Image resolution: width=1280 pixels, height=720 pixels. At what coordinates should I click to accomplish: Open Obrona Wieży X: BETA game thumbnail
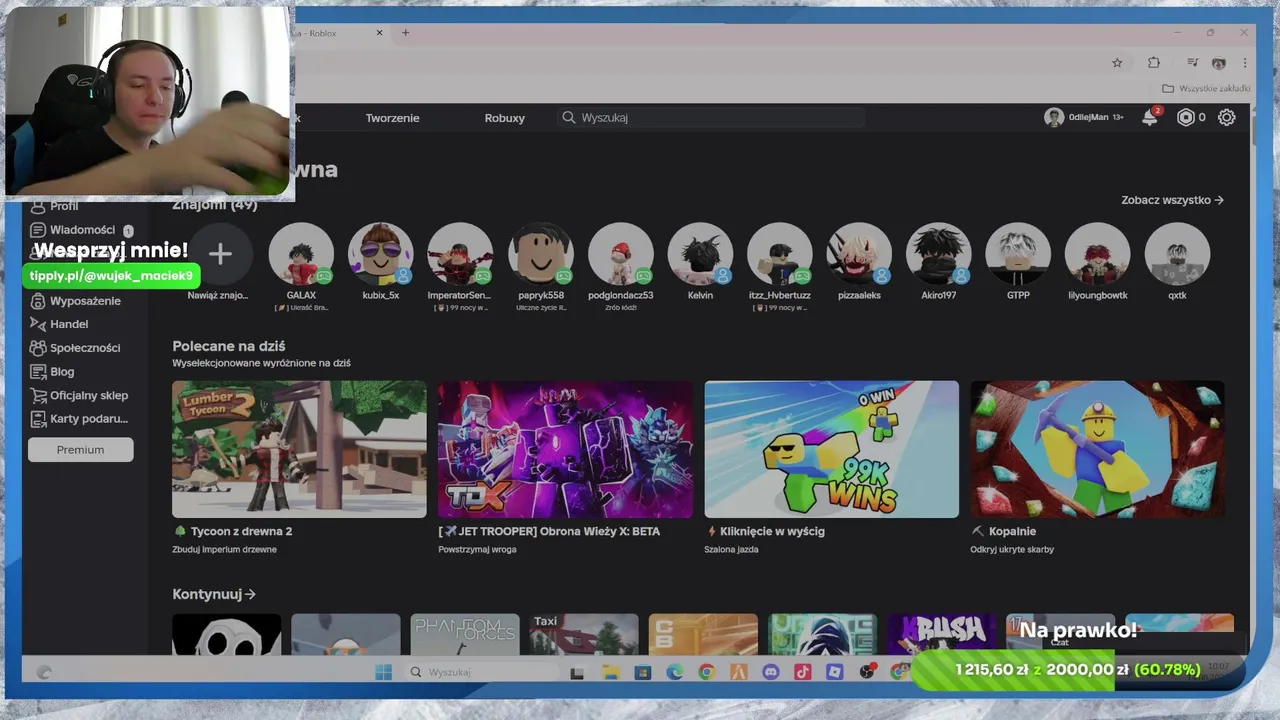(x=565, y=449)
